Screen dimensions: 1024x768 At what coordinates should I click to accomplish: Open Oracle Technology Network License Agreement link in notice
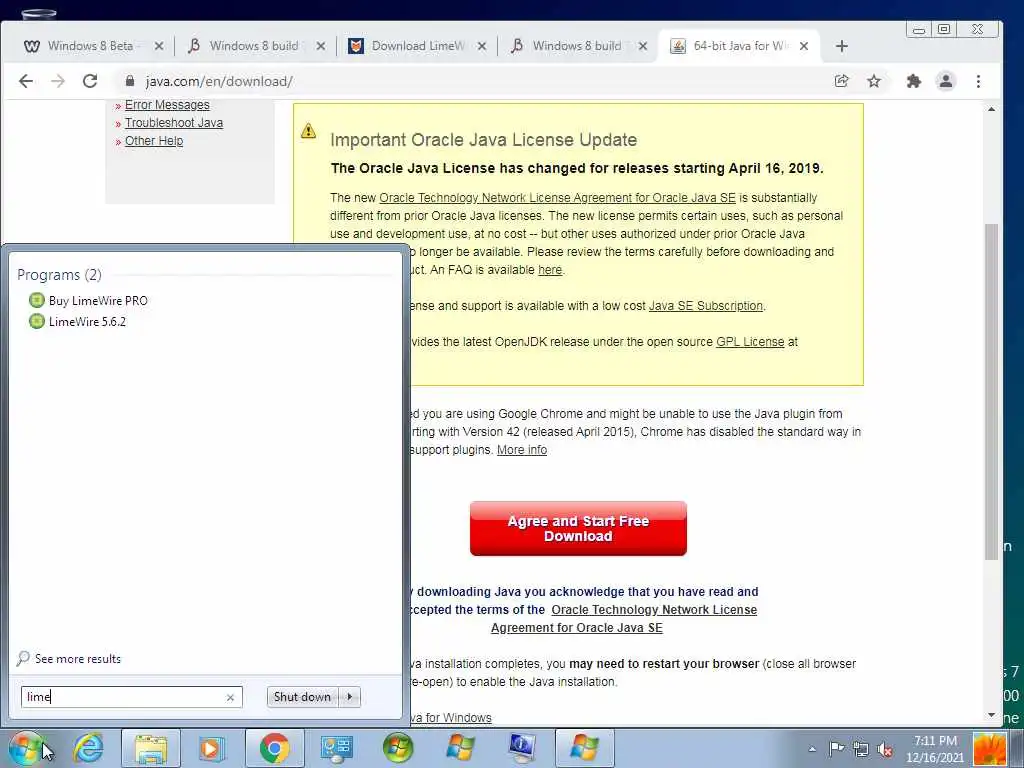click(x=557, y=198)
